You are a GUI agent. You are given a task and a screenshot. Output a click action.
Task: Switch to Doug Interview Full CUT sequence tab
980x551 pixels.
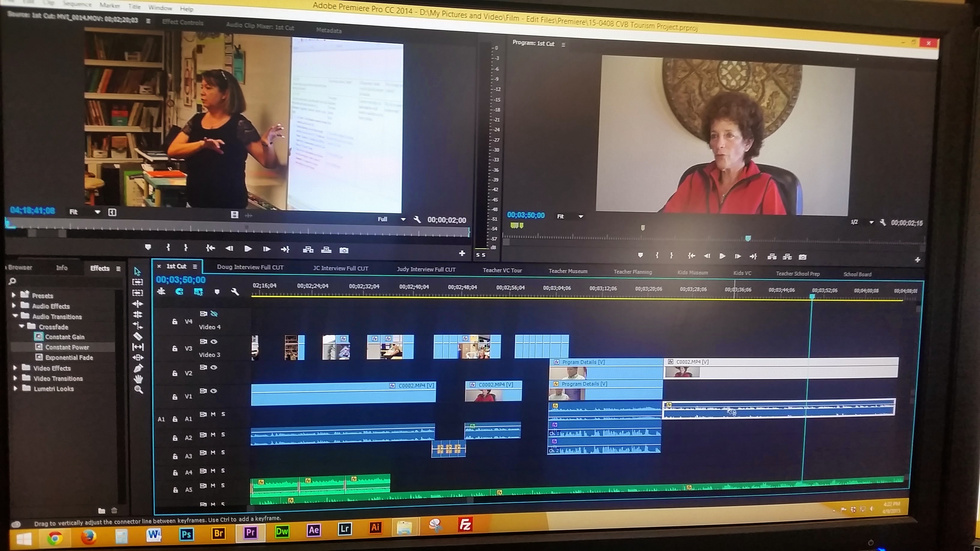tap(250, 269)
